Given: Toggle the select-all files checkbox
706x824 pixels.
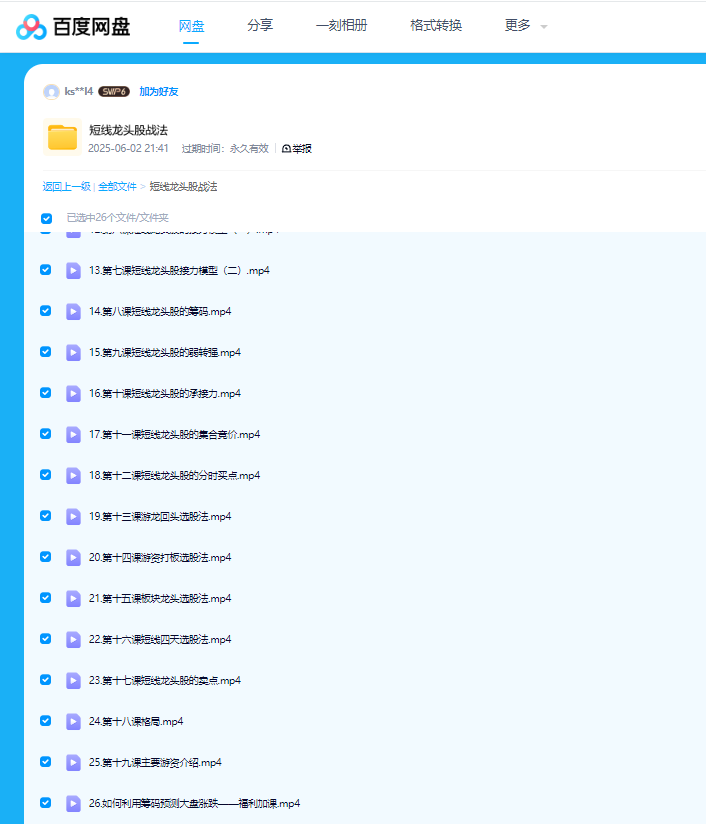Looking at the screenshot, I should point(46,218).
